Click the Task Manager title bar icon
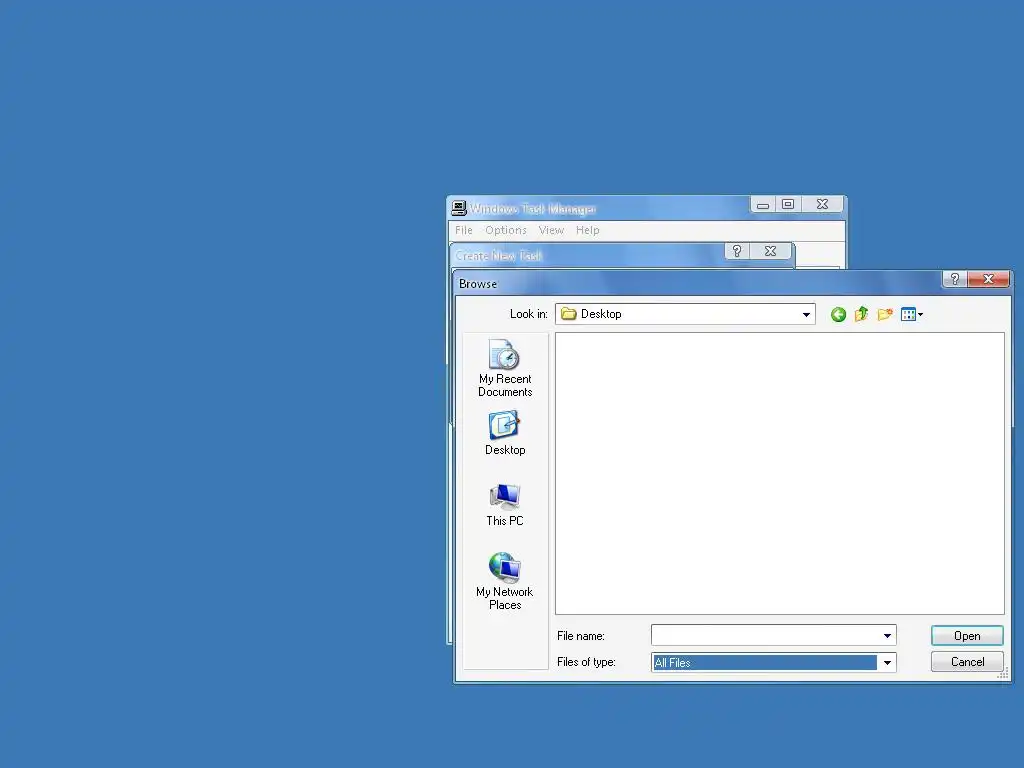The width and height of the screenshot is (1024, 768). coord(459,208)
